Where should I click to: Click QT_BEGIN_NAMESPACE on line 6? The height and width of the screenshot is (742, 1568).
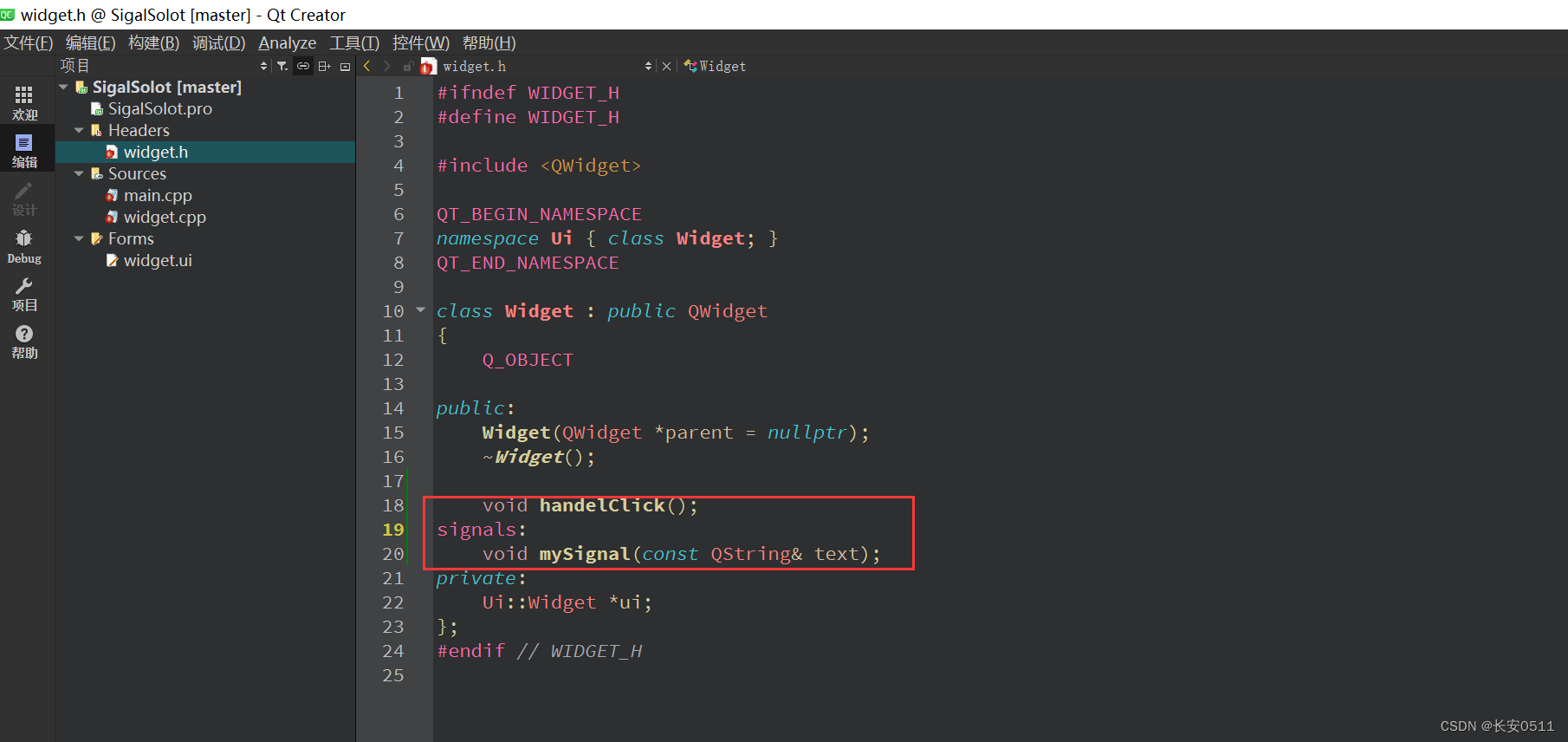pyautogui.click(x=539, y=214)
